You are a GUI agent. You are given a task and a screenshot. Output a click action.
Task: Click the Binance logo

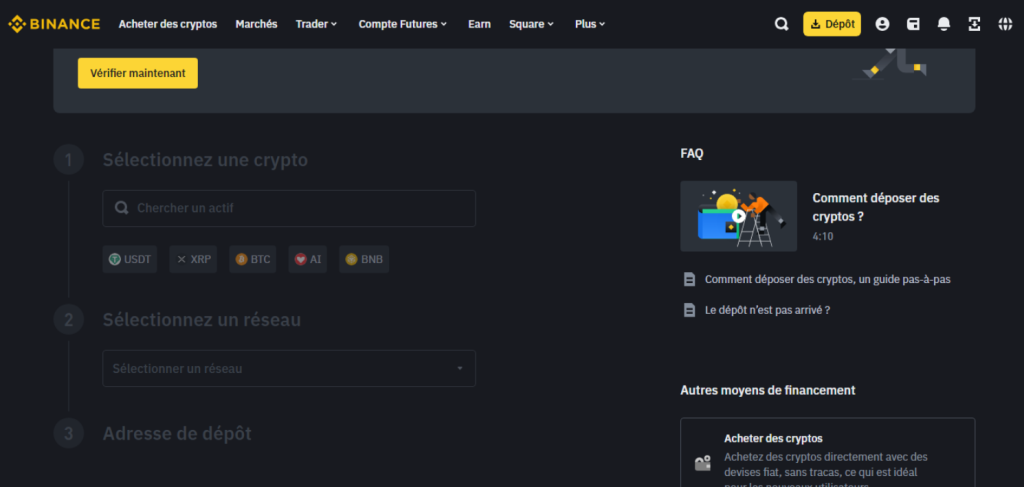pos(54,24)
